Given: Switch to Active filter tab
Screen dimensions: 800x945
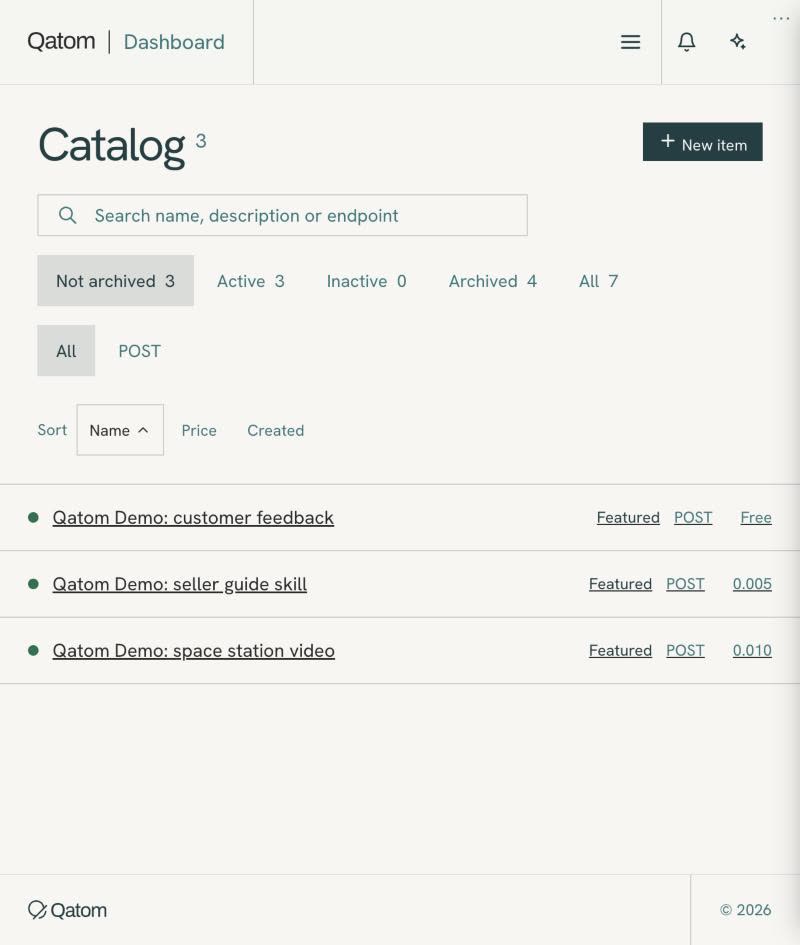Looking at the screenshot, I should 251,281.
